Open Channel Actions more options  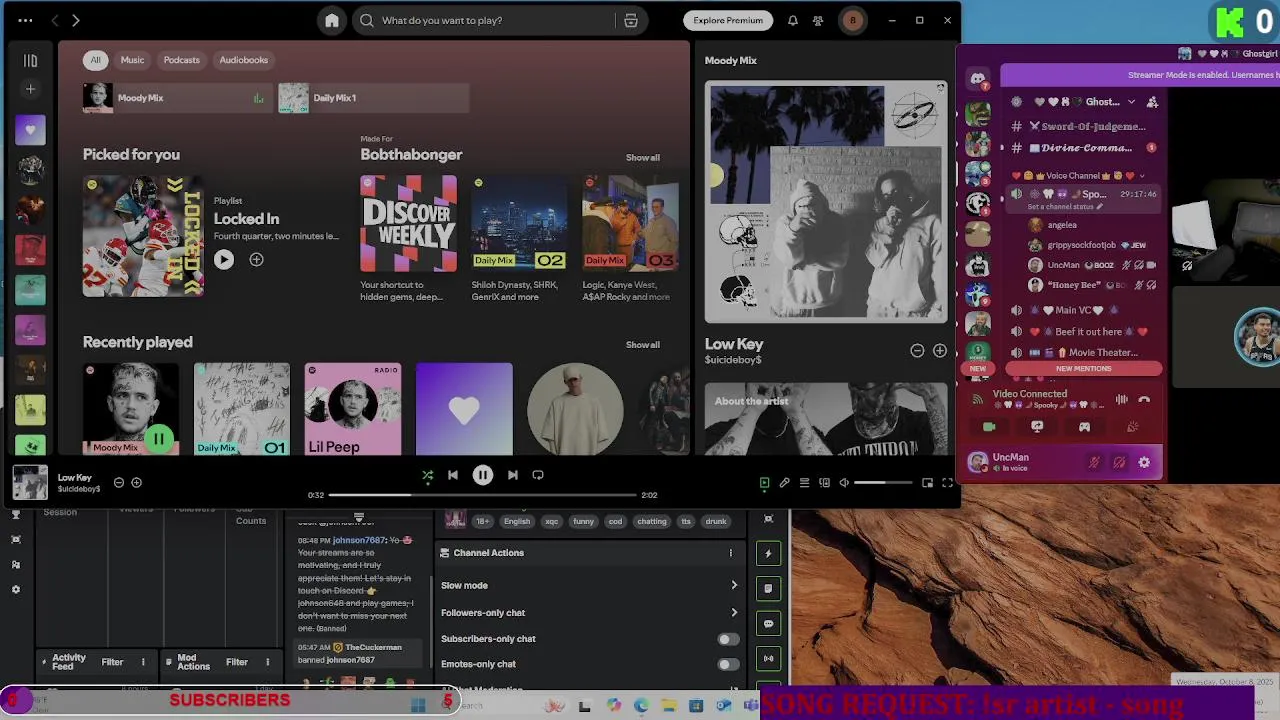click(730, 553)
